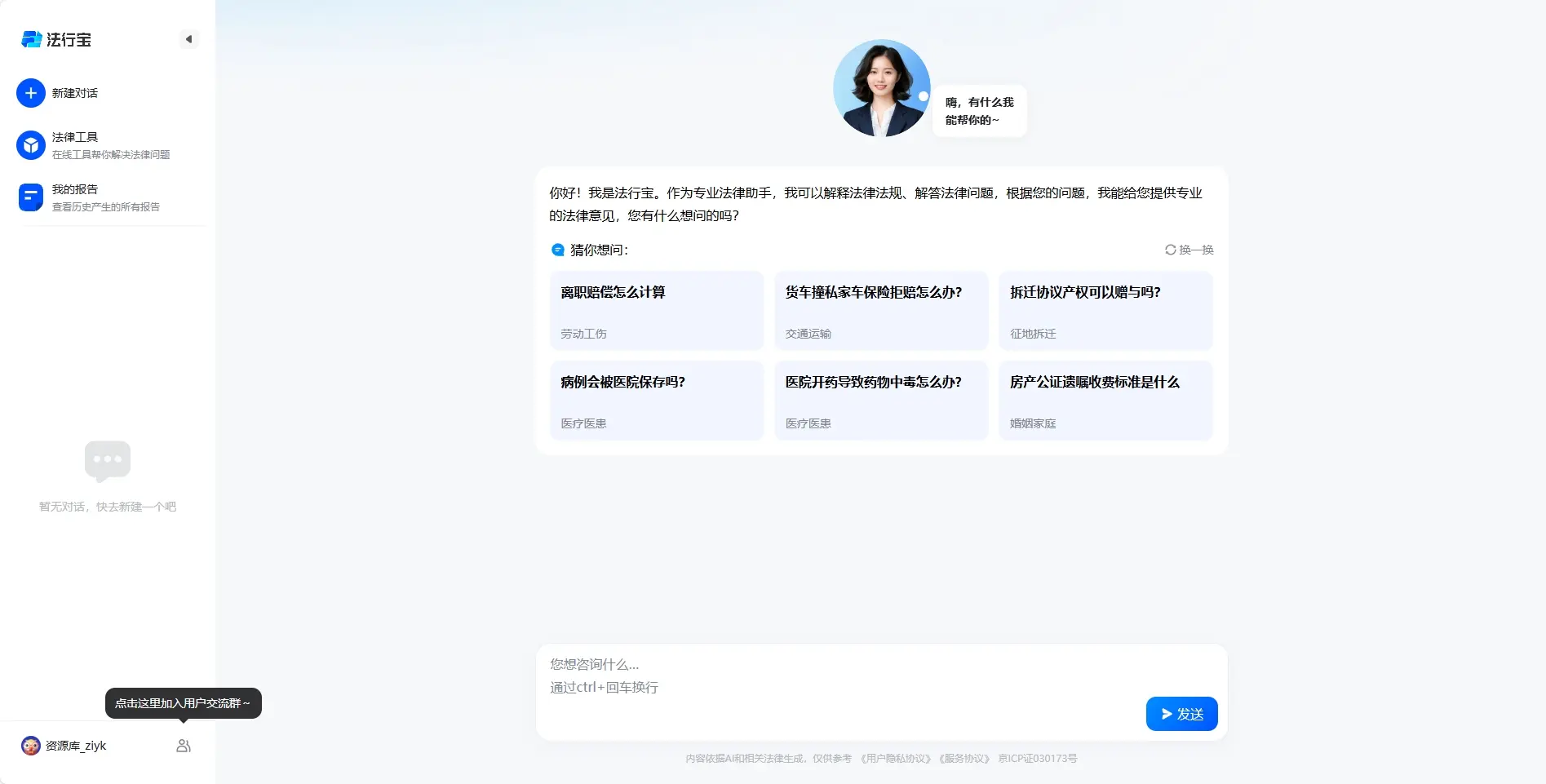The width and height of the screenshot is (1546, 784).
Task: Select the 医院开药导致药物中毒怎么办 card
Action: click(881, 400)
